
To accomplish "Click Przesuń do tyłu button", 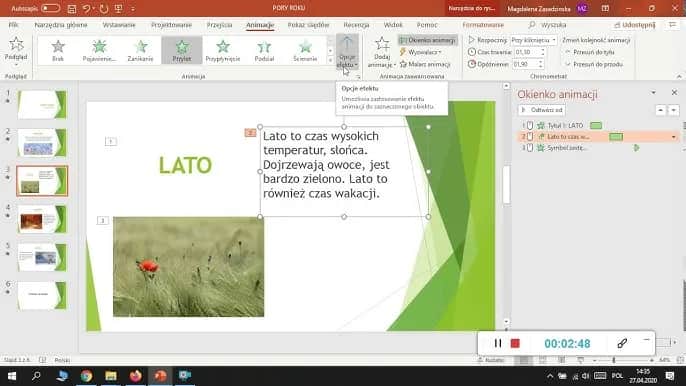I will click(x=590, y=52).
